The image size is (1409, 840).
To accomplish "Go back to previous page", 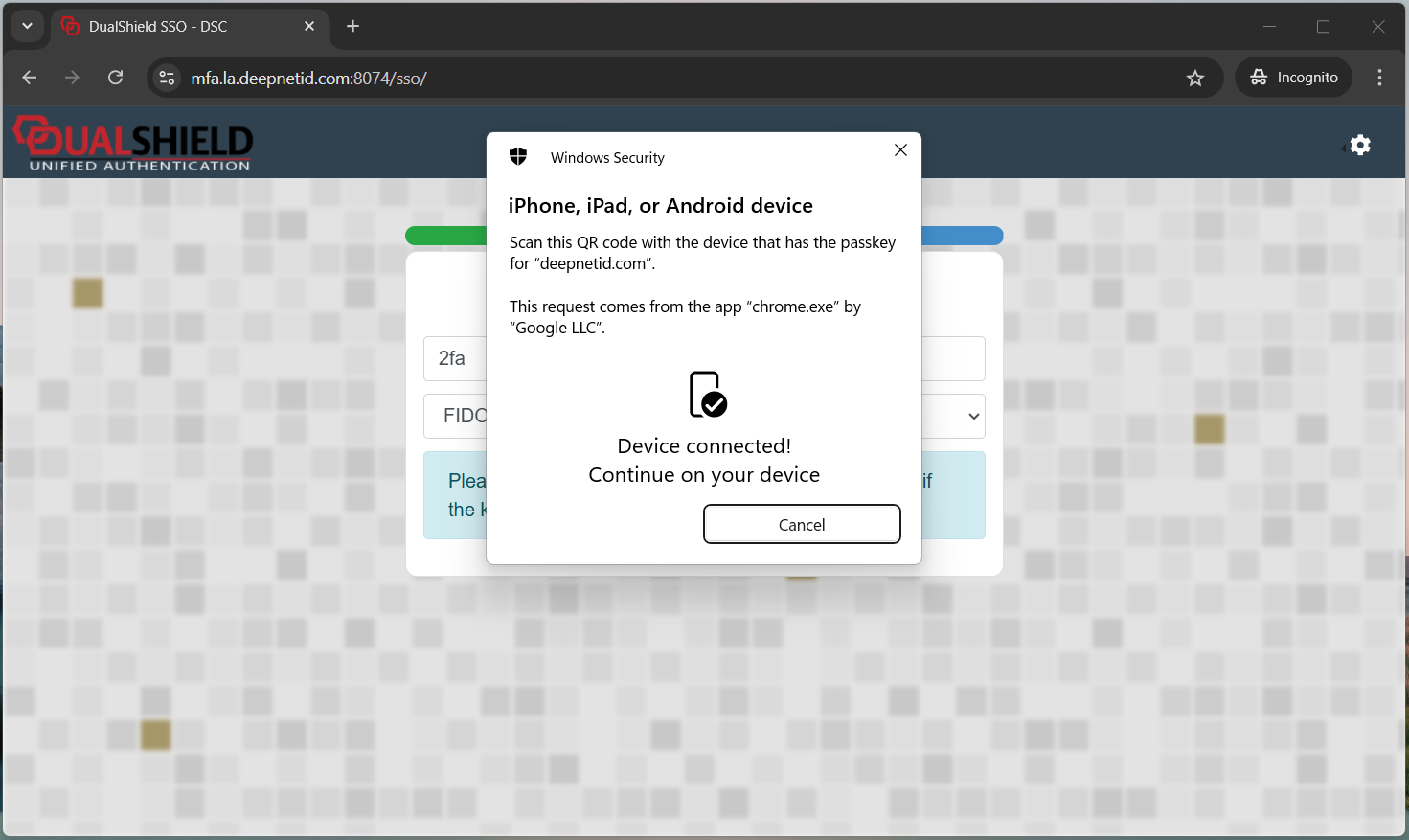I will [x=30, y=78].
